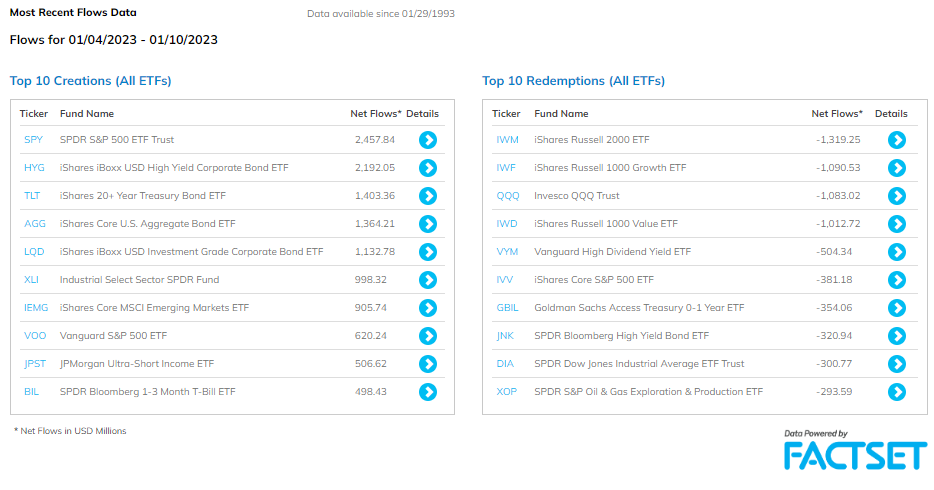Click net flows value 1,403.36
The height and width of the screenshot is (490, 934).
[x=375, y=196]
